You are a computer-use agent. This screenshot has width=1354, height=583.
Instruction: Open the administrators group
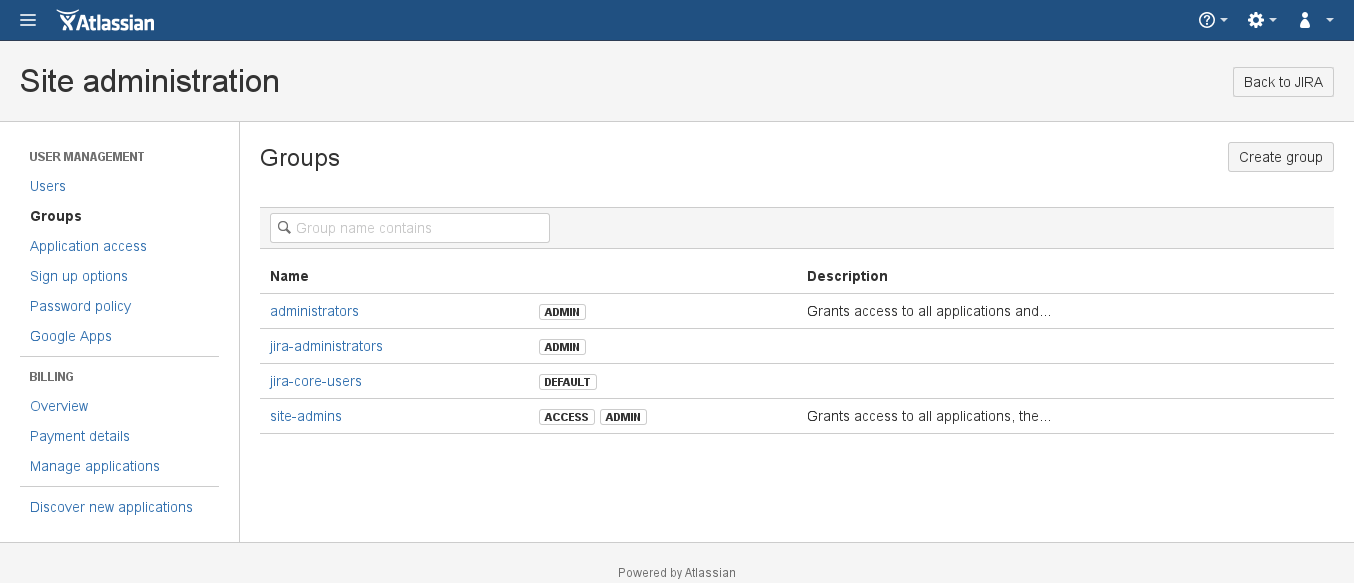pos(314,311)
